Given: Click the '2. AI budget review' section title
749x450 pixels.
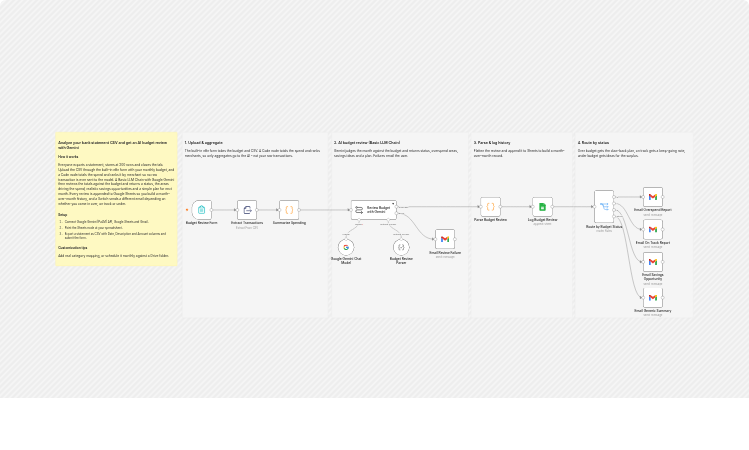Looking at the screenshot, I should click(367, 143).
